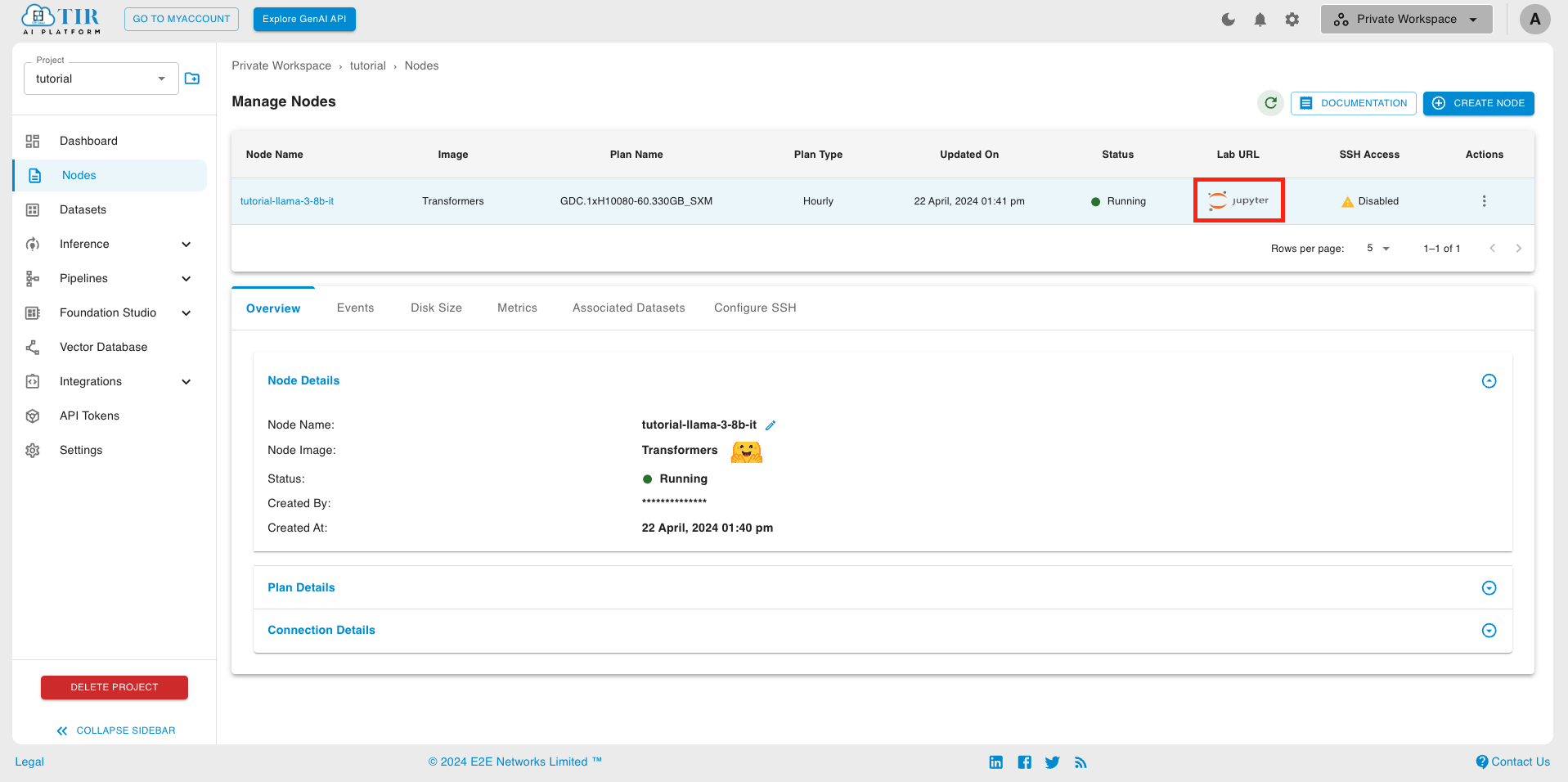Click COLLAPSE SIDEBAR
This screenshot has width=1568, height=782.
tap(116, 730)
